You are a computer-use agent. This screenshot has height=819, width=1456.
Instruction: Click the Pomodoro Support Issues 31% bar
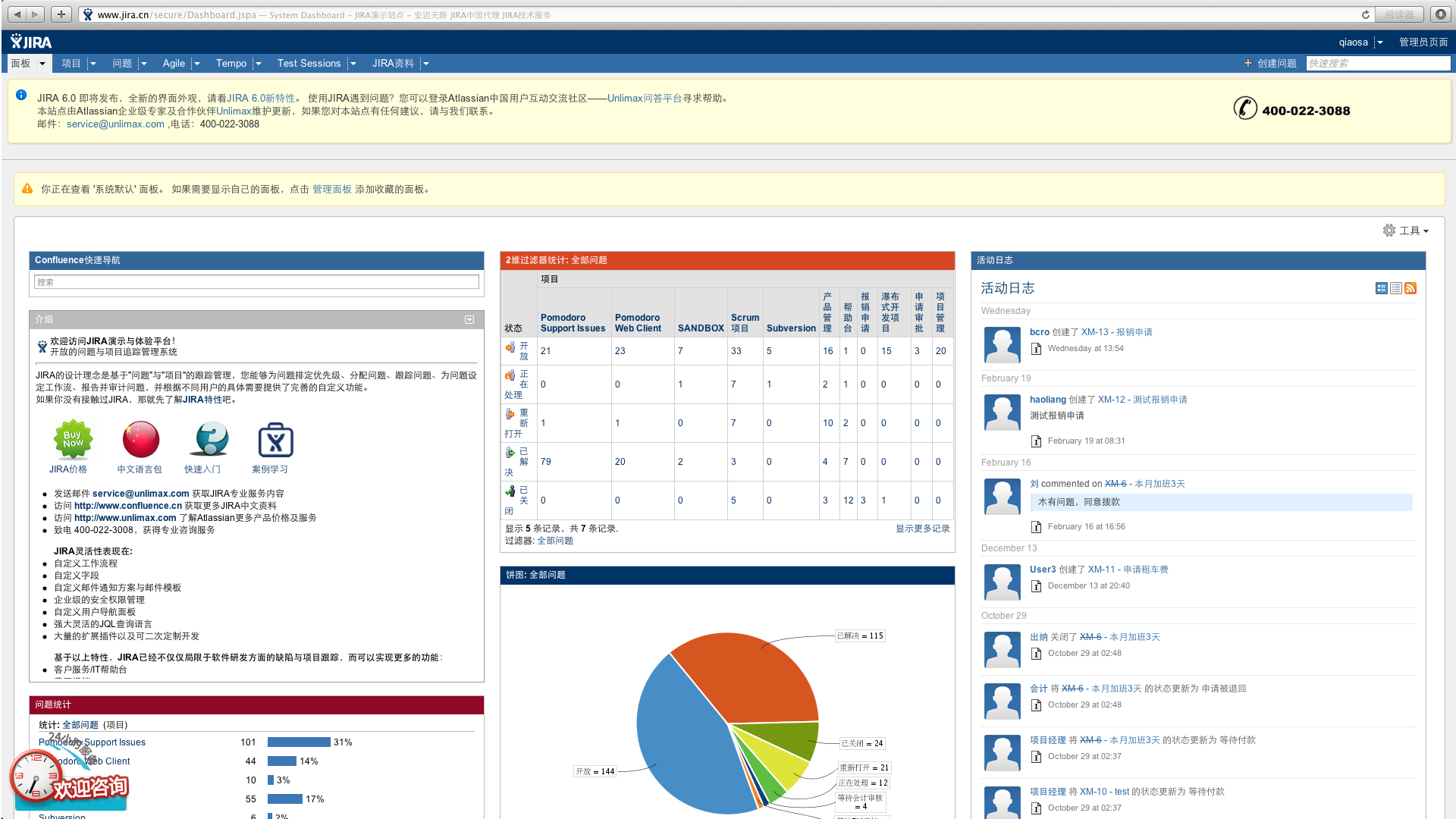click(299, 742)
